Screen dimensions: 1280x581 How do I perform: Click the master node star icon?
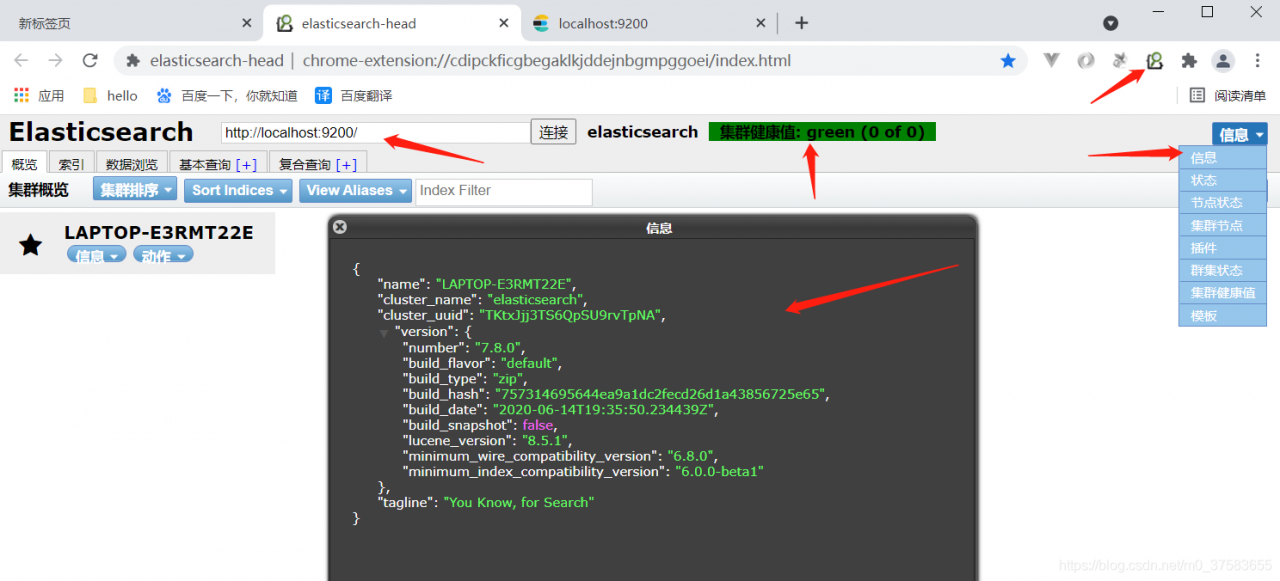point(31,244)
